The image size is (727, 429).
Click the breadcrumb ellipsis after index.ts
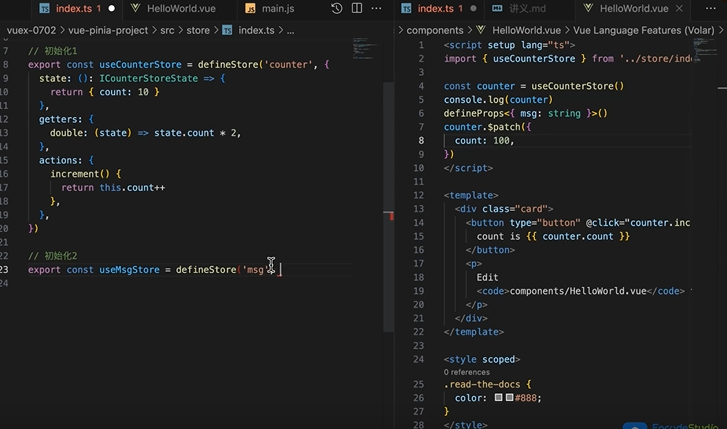(x=290, y=31)
